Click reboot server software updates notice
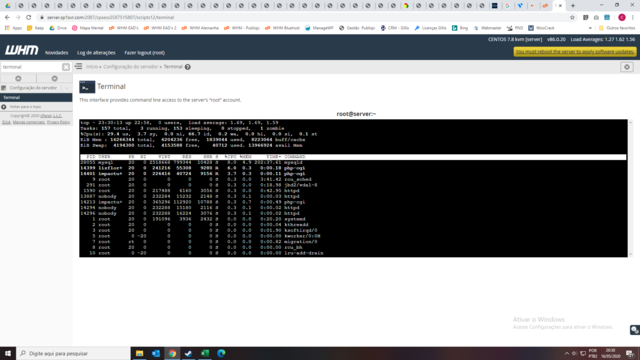Image resolution: width=640 pixels, height=360 pixels. 575,52
